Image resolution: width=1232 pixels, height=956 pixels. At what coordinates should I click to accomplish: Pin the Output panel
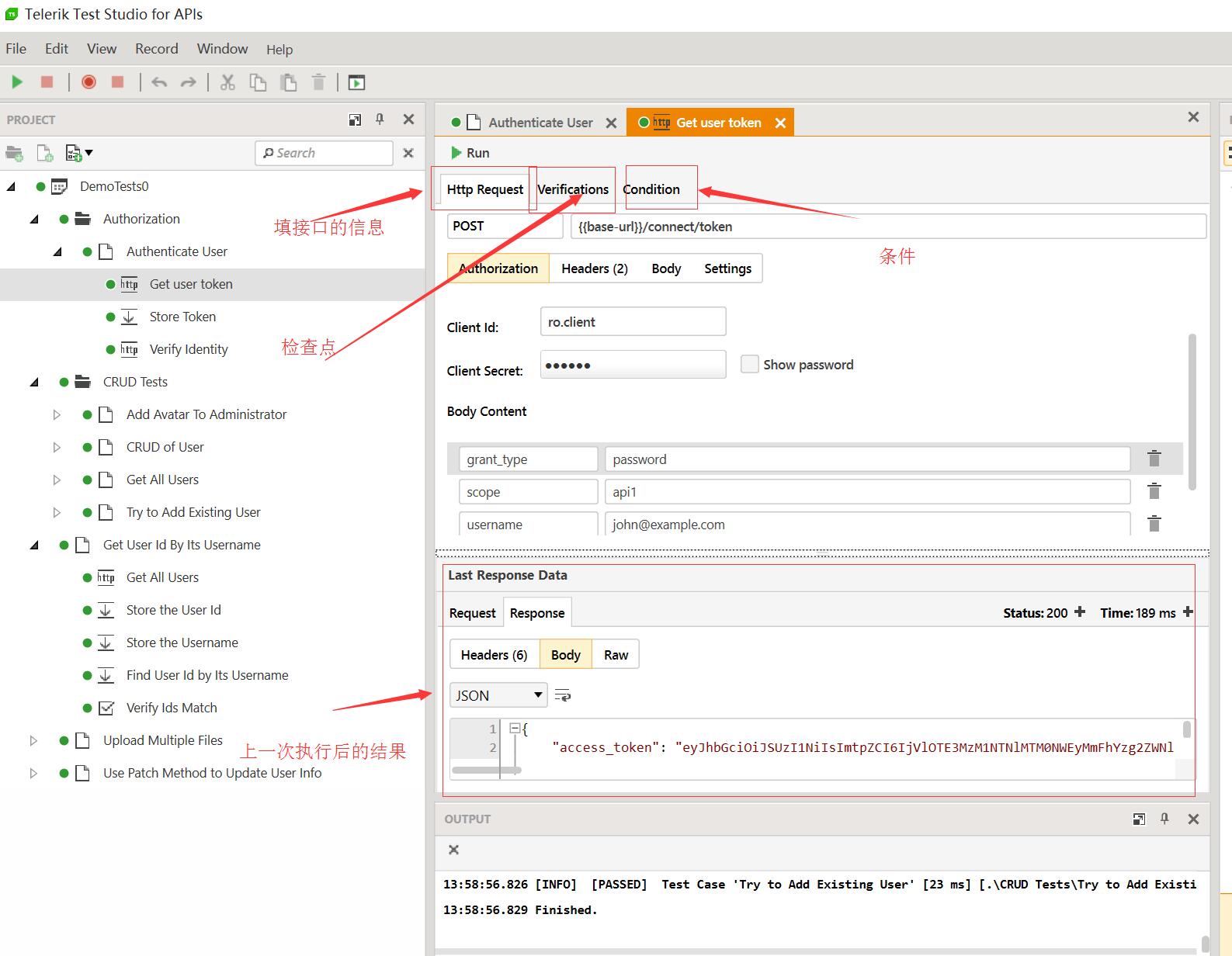(x=1164, y=819)
